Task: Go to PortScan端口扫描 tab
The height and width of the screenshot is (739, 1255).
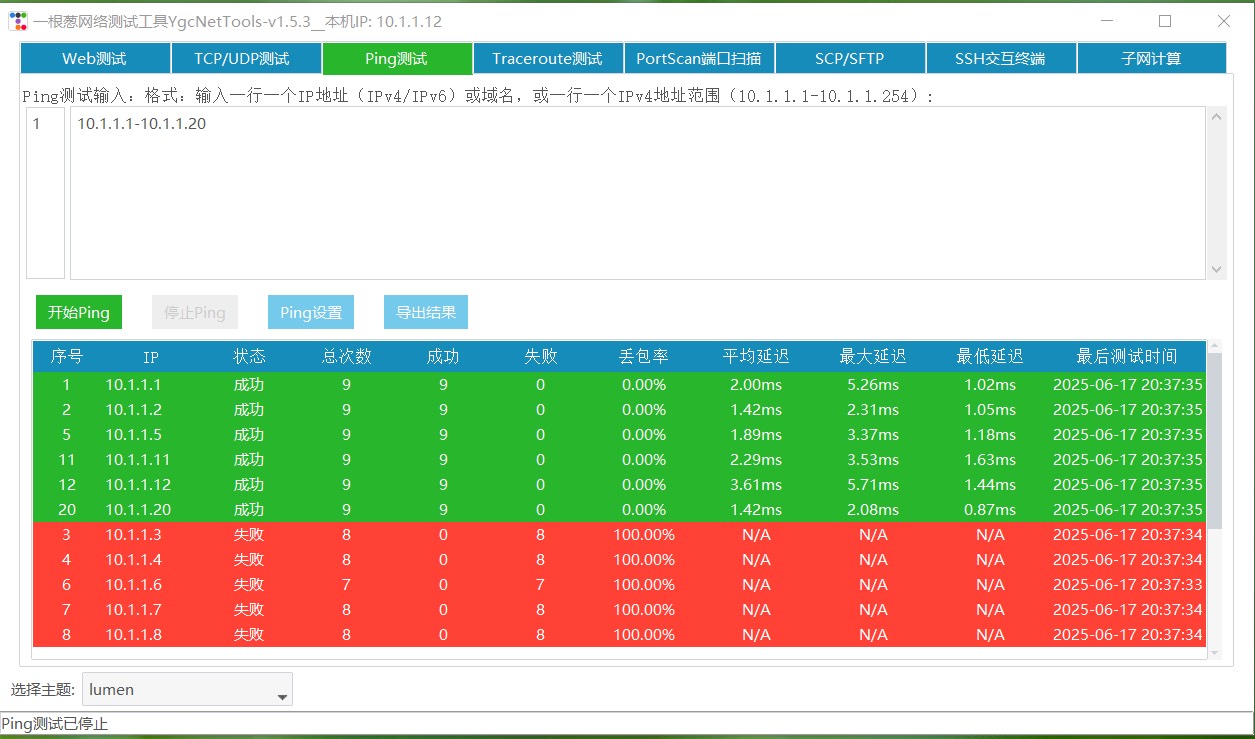Action: (698, 59)
